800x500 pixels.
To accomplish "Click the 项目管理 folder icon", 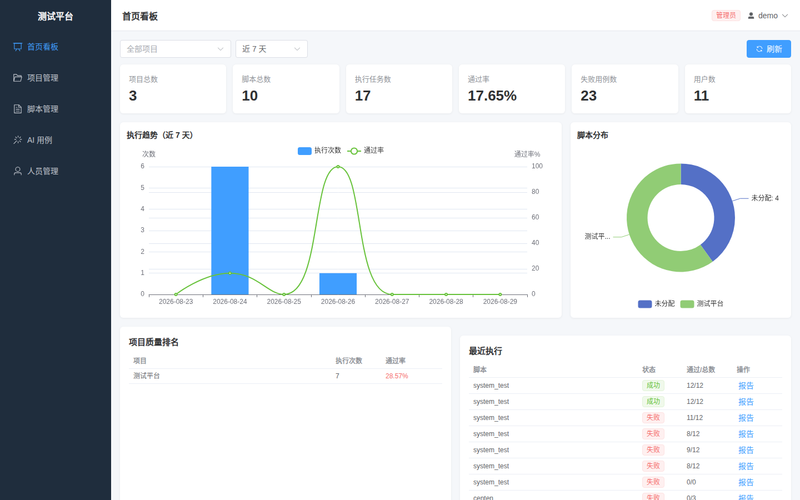I will [x=18, y=78].
